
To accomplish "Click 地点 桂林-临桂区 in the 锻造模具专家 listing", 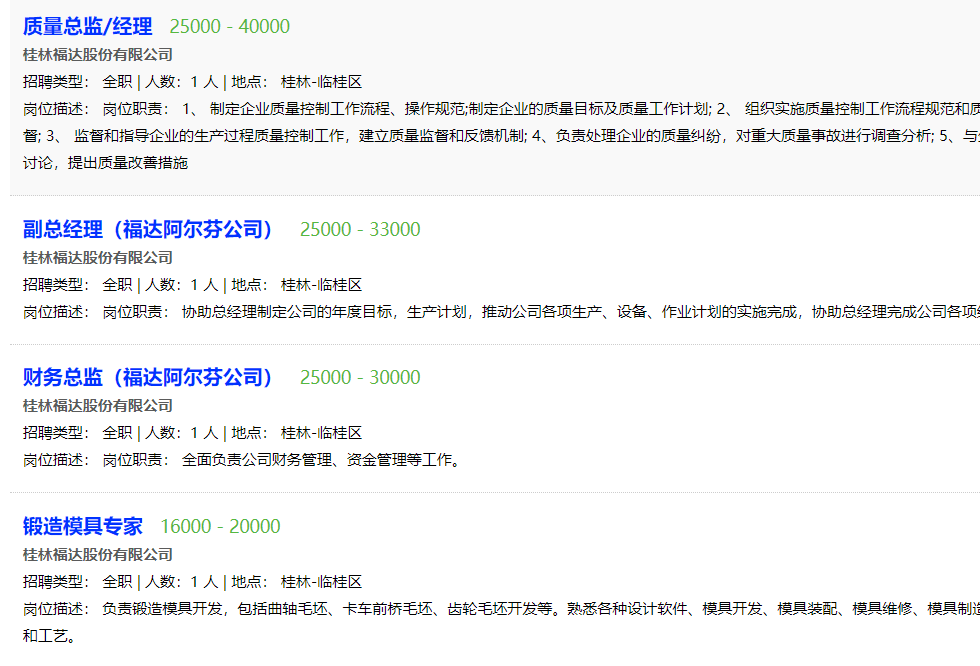I will (x=297, y=582).
